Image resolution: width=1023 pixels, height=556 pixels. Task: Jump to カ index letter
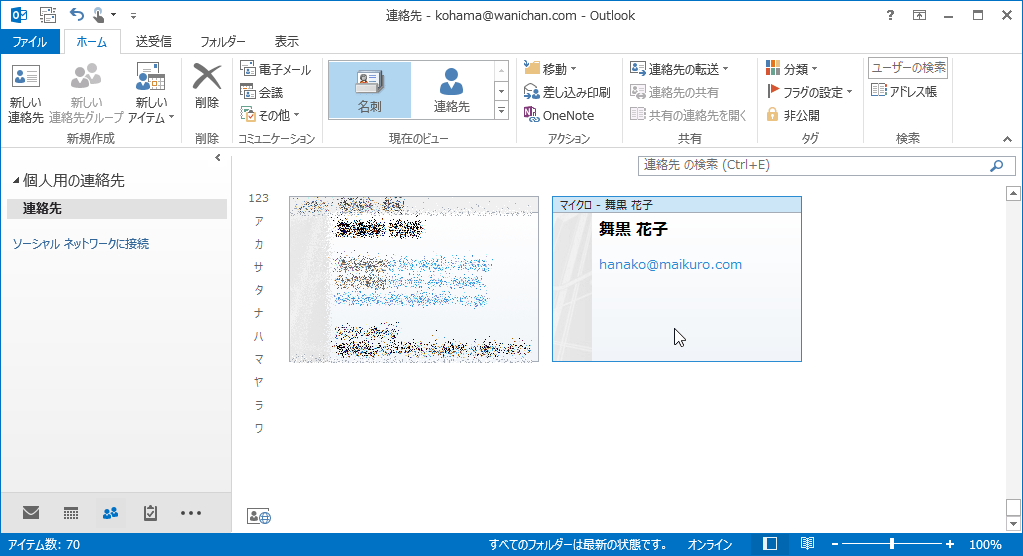pos(258,244)
